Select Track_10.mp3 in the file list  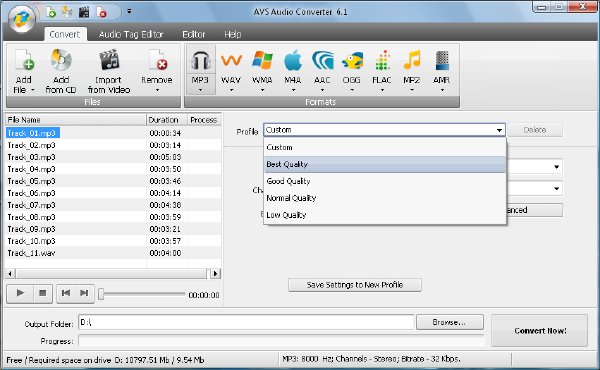(31, 241)
